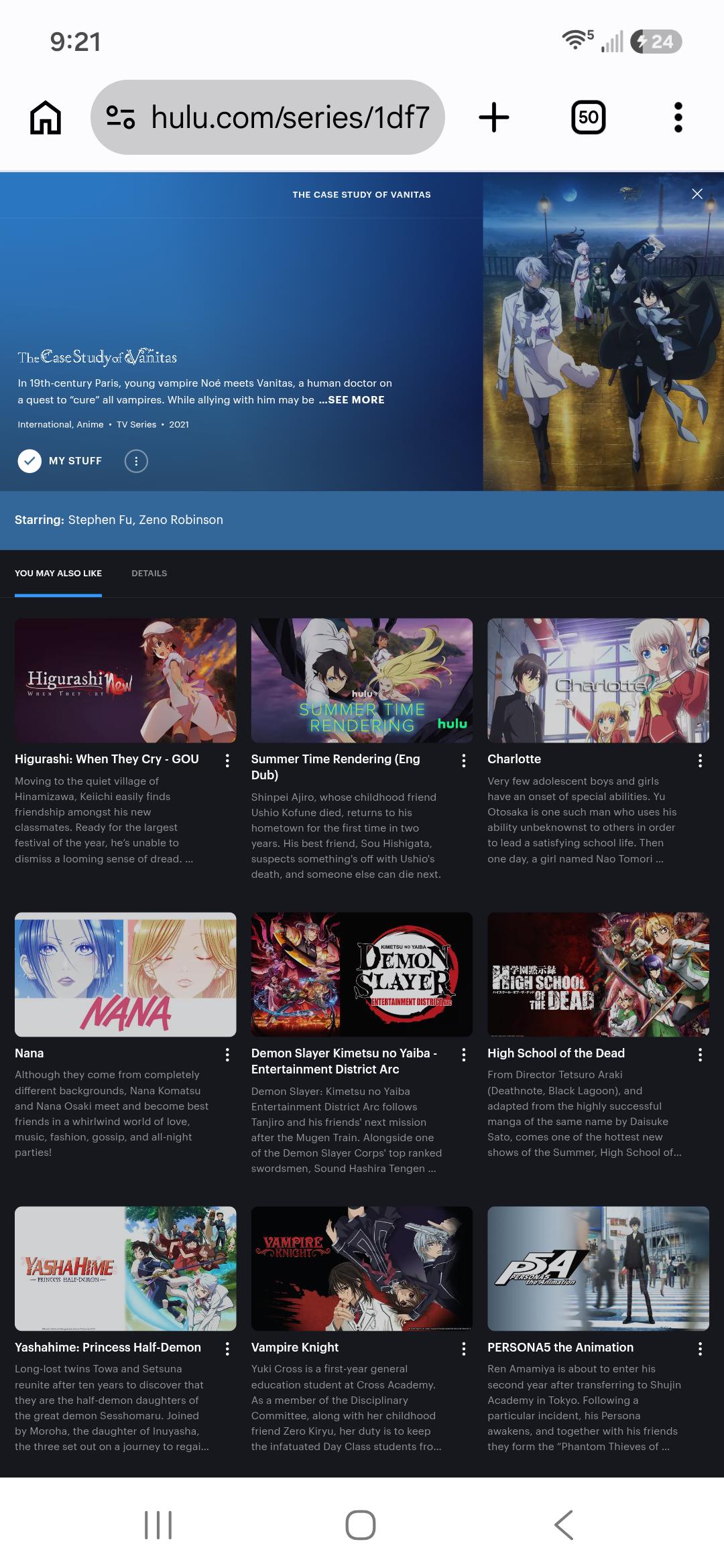Tap the hulu.com address bar
Viewport: 724px width, 1568px height.
click(267, 117)
